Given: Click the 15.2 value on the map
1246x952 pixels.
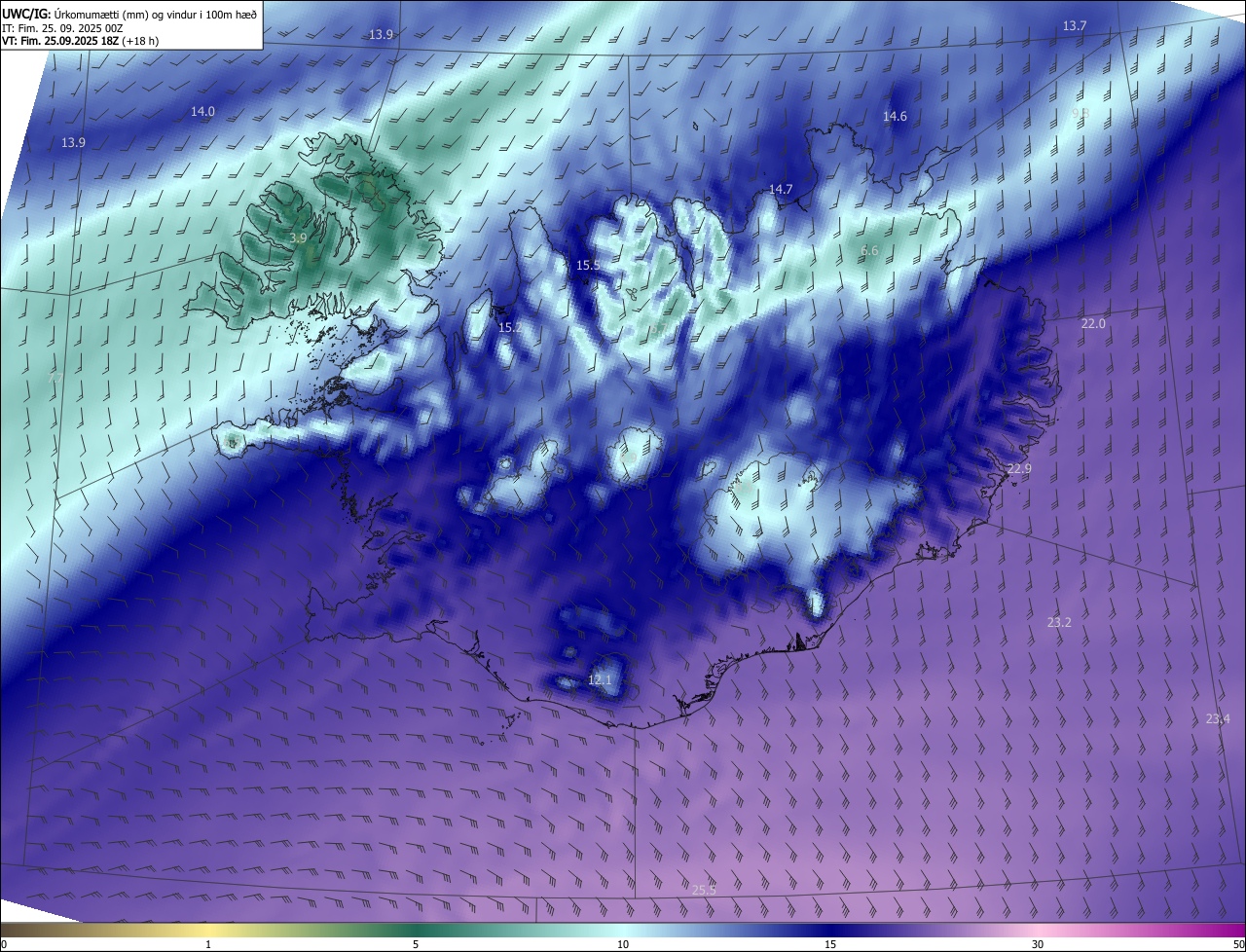Looking at the screenshot, I should click(508, 328).
